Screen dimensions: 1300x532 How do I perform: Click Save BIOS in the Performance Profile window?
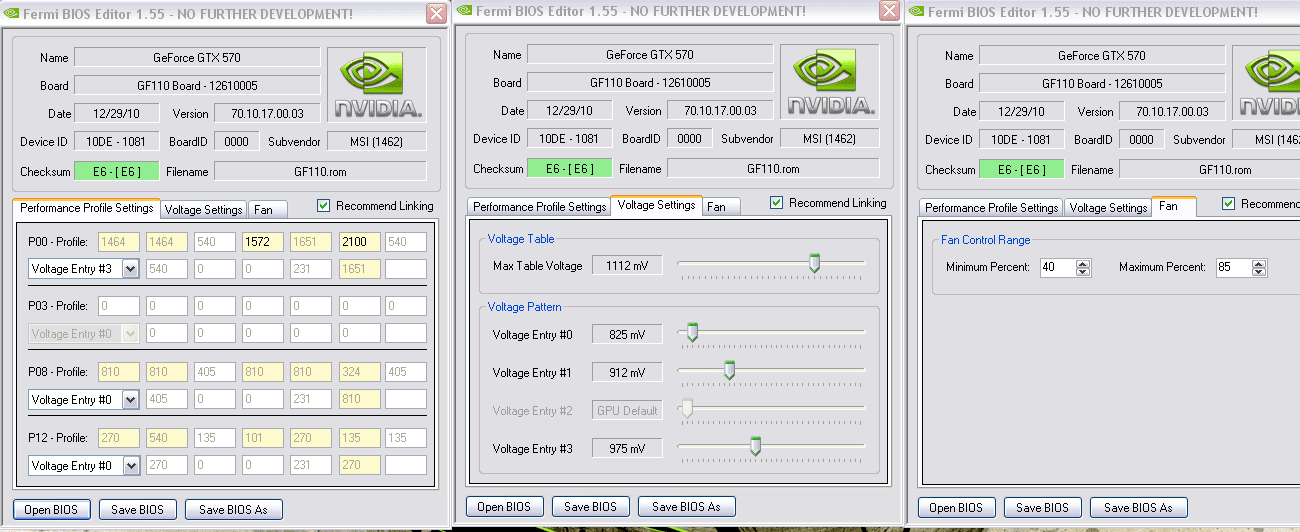137,510
